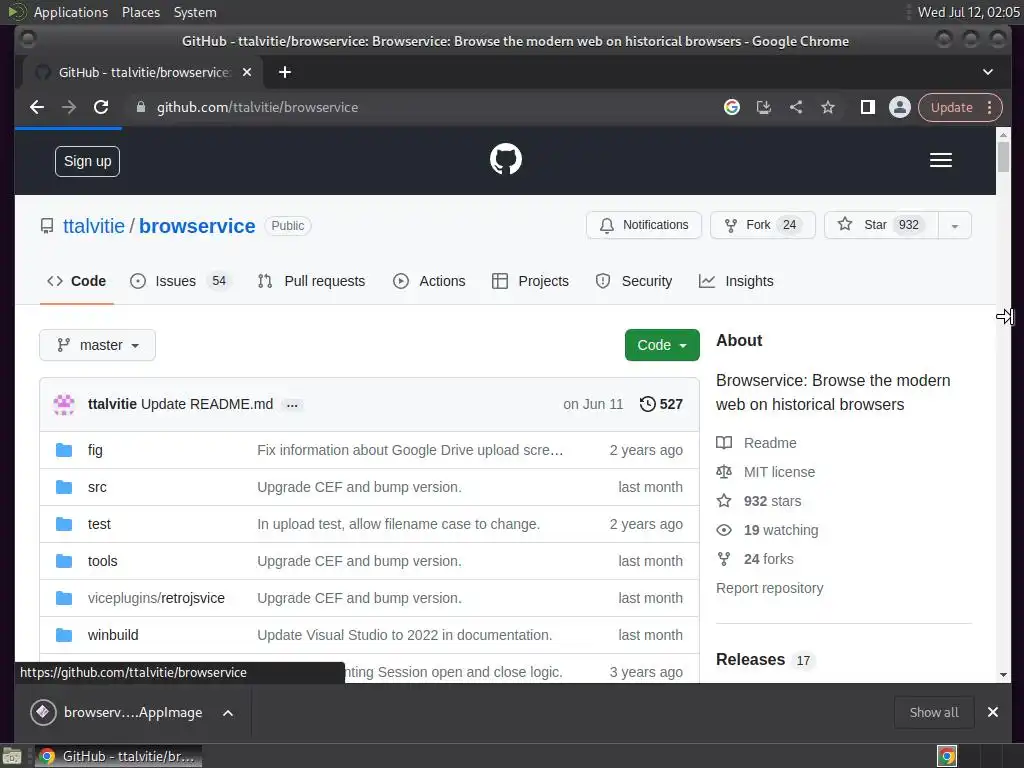Open the Issues tab
Screen dimensions: 1024x768
tap(181, 281)
